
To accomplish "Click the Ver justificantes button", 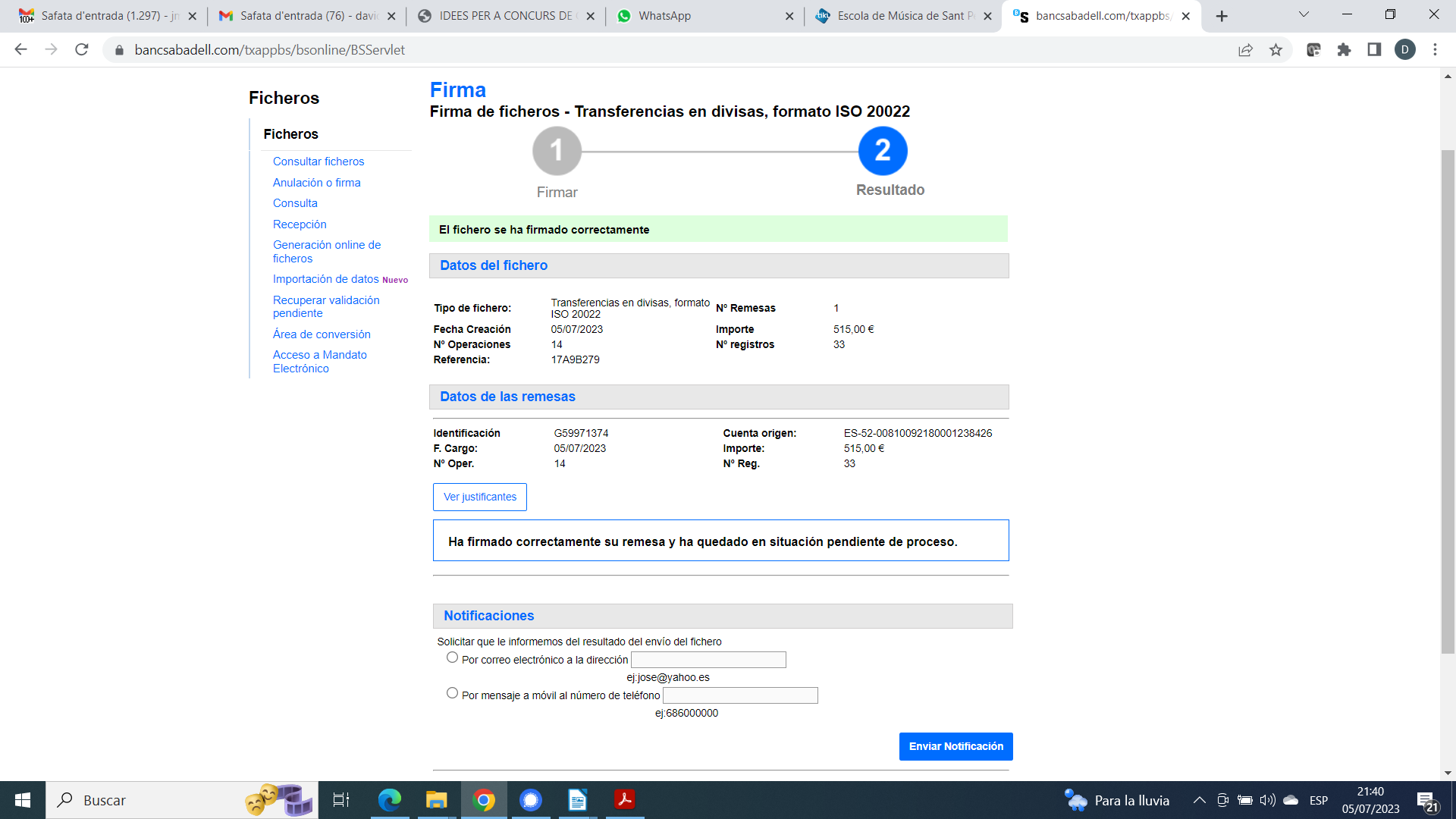I will [x=479, y=497].
